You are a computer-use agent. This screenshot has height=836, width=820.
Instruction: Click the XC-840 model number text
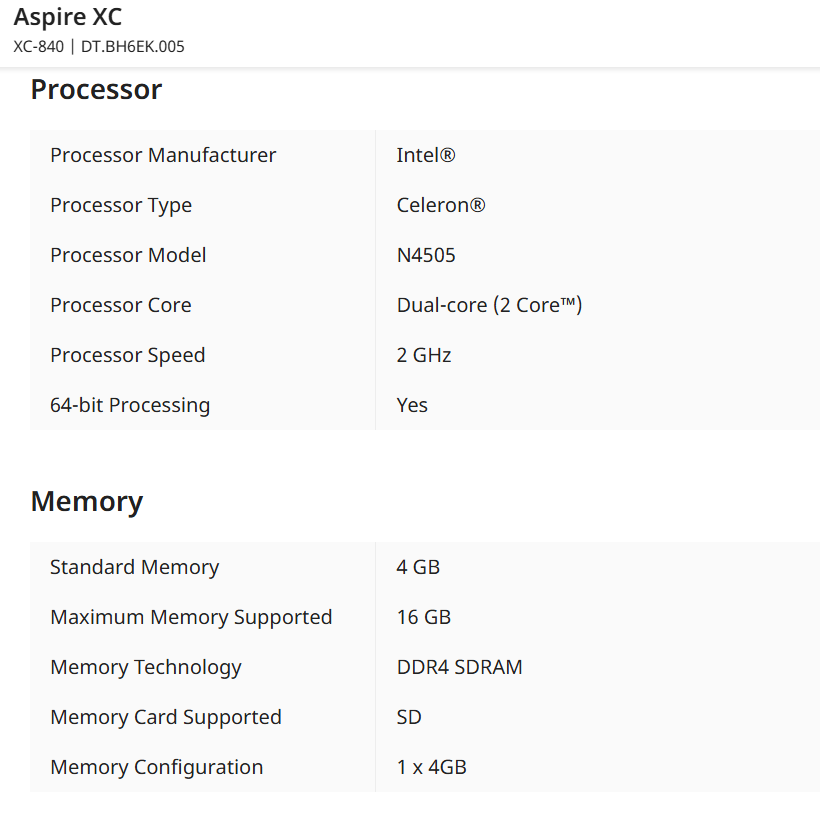39,47
